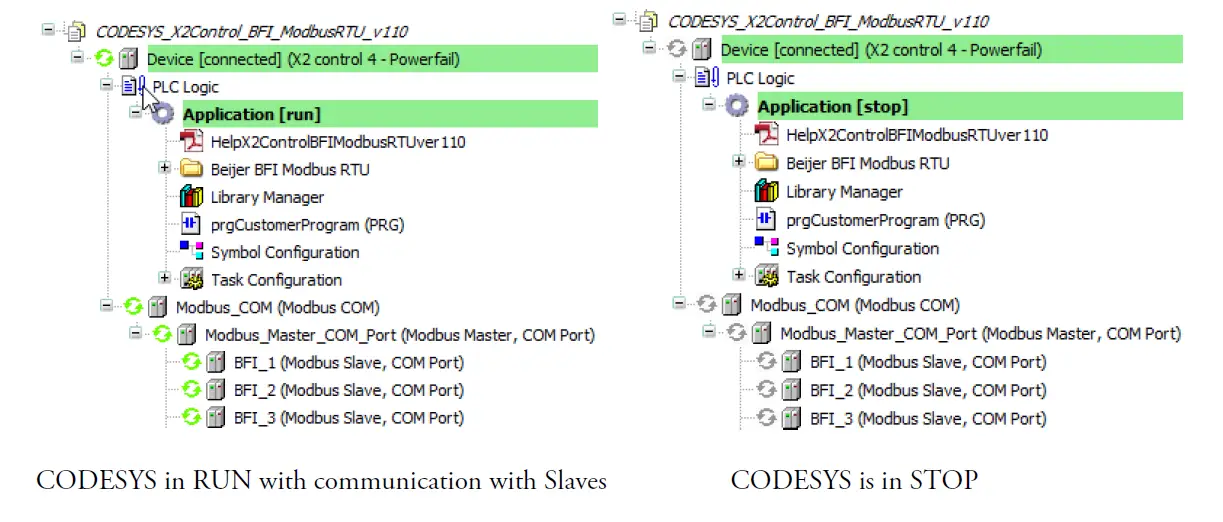Collapse PLC Logic node in run tree
The width and height of the screenshot is (1223, 522).
tap(106, 86)
